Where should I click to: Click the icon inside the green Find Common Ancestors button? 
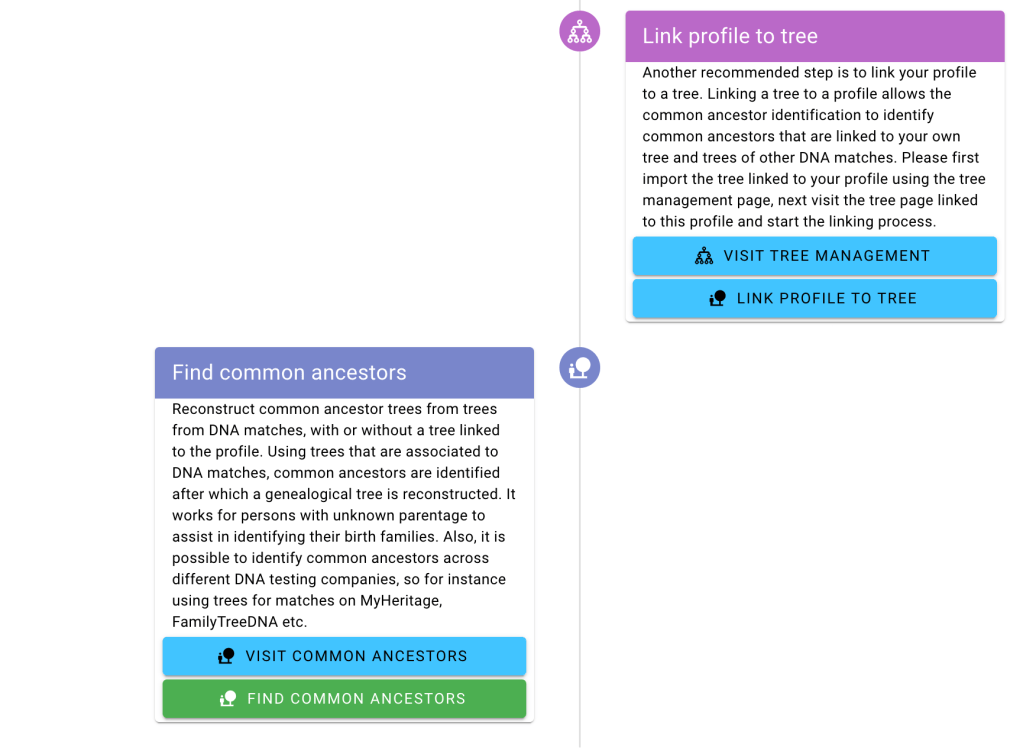228,699
